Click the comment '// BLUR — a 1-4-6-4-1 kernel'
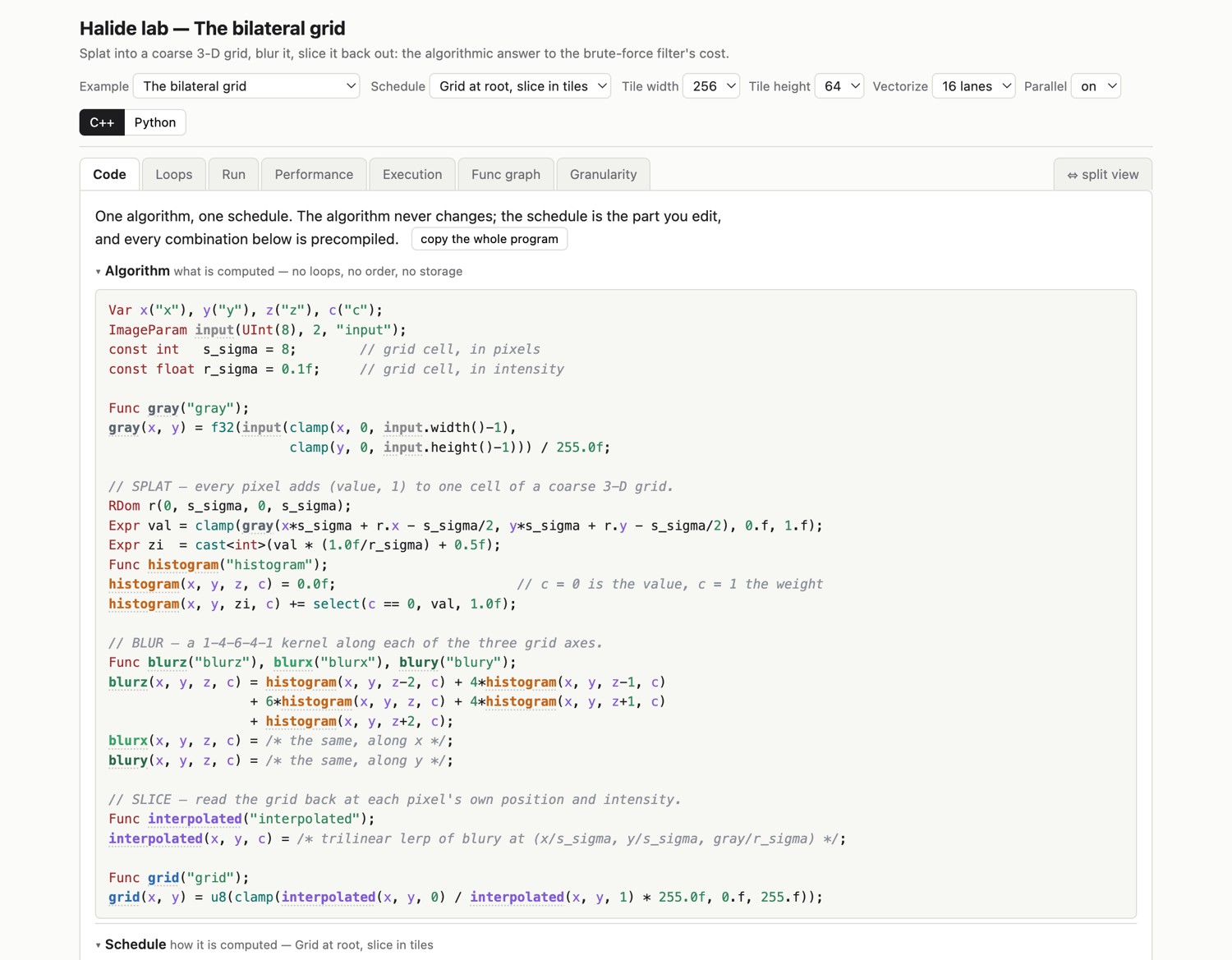This screenshot has height=960, width=1232. [x=356, y=643]
